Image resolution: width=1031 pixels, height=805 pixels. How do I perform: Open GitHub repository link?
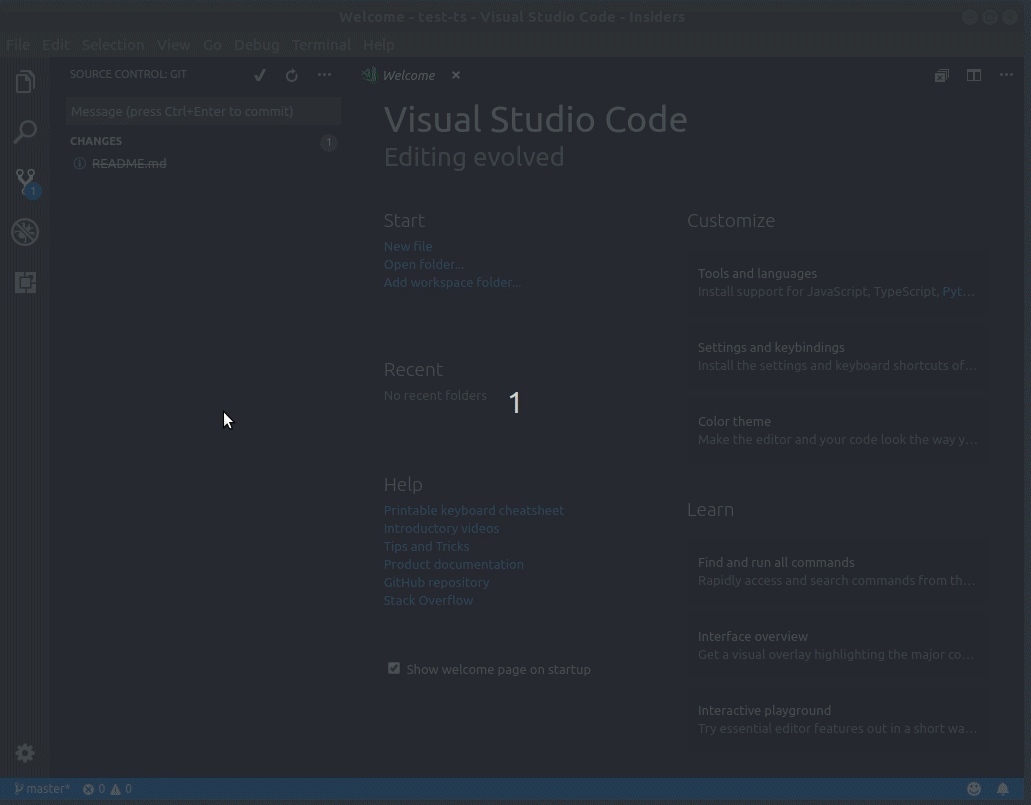point(436,582)
